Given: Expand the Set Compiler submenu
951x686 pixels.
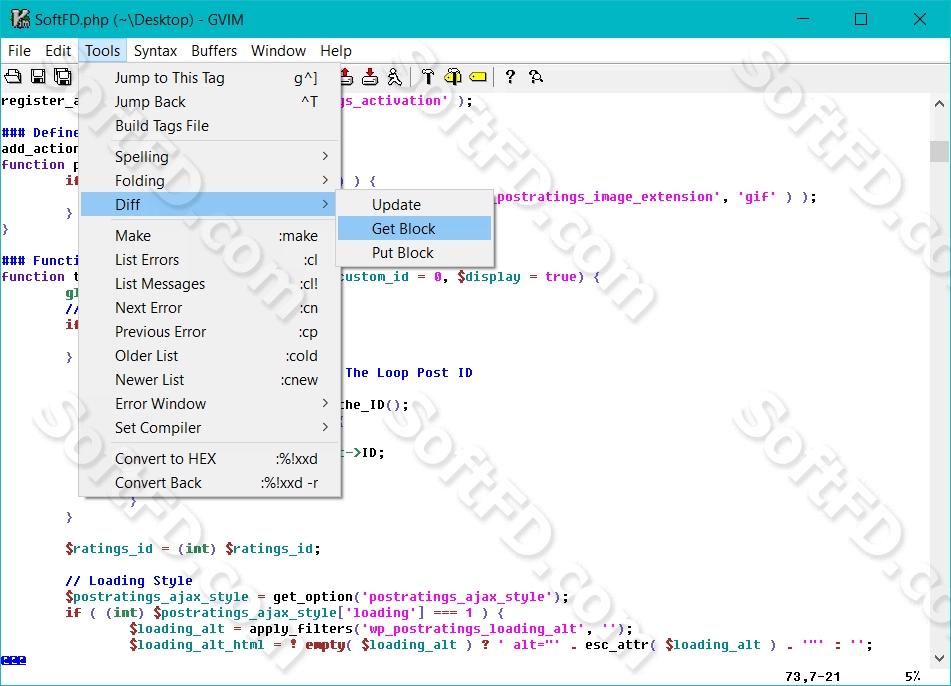Looking at the screenshot, I should (x=210, y=428).
